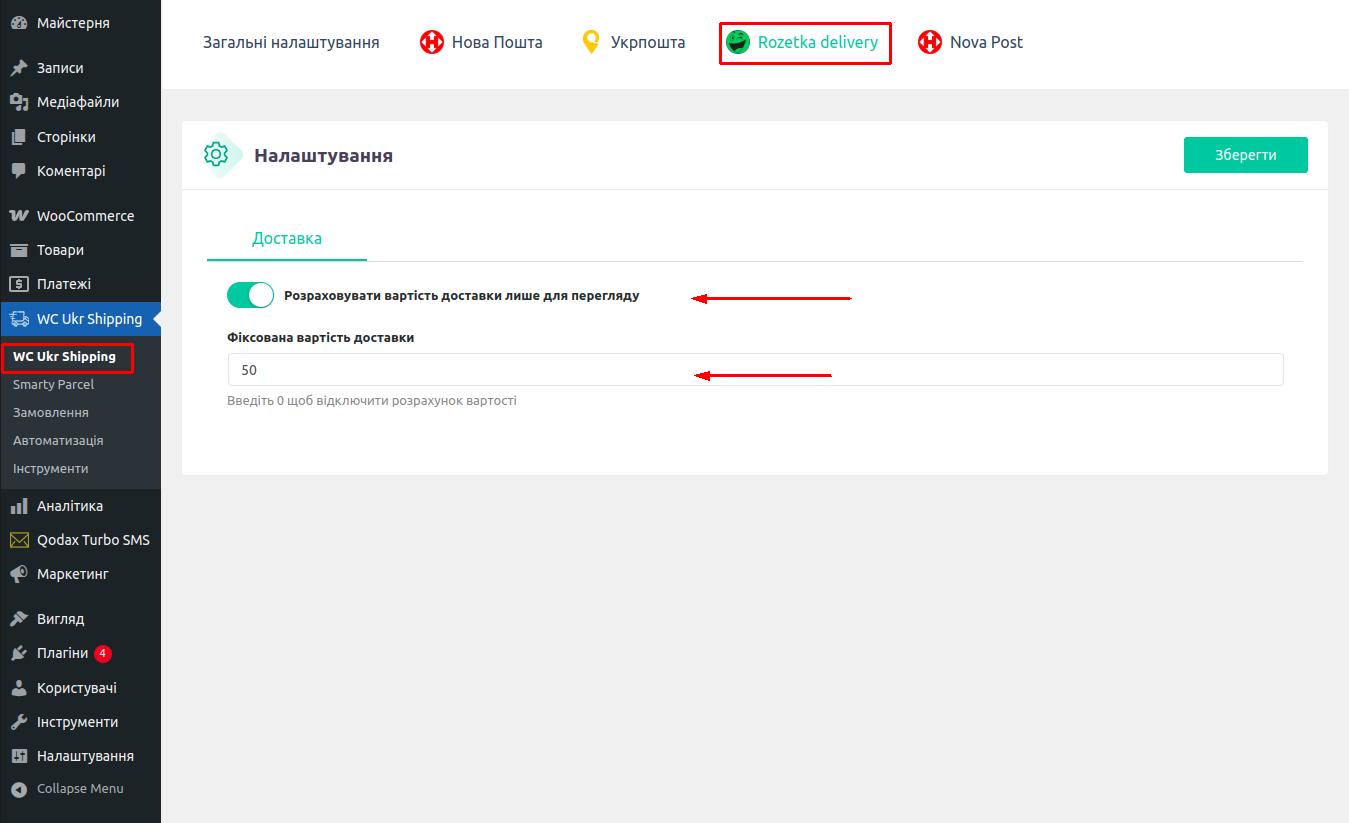Click the WooCommerce icon in sidebar
This screenshot has width=1349, height=823.
pos(18,216)
